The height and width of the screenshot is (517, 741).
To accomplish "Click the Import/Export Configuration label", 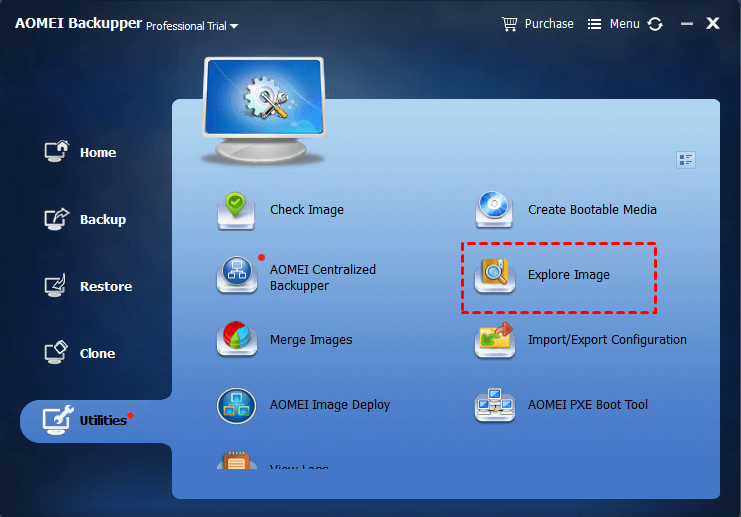I will (607, 340).
